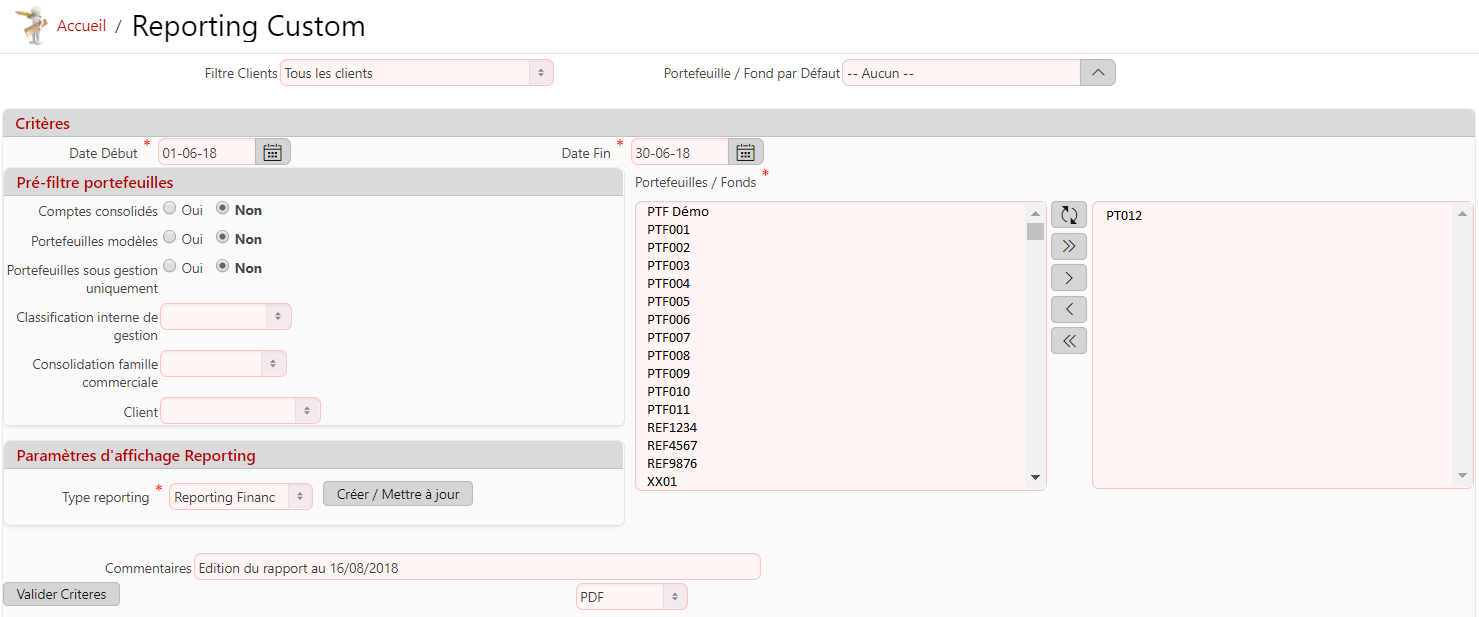Screen dimensions: 1479x617
Task: Click the refresh portfolios list icon
Action: (x=1068, y=214)
